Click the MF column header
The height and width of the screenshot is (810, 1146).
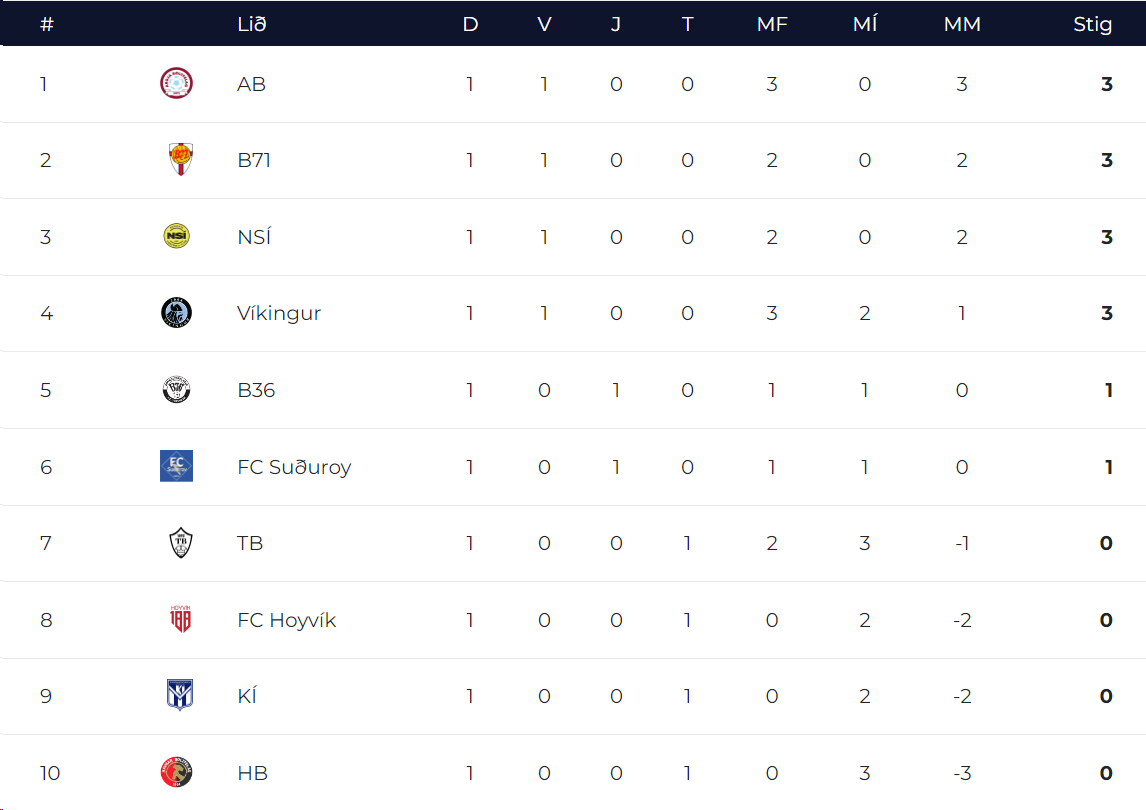[772, 24]
